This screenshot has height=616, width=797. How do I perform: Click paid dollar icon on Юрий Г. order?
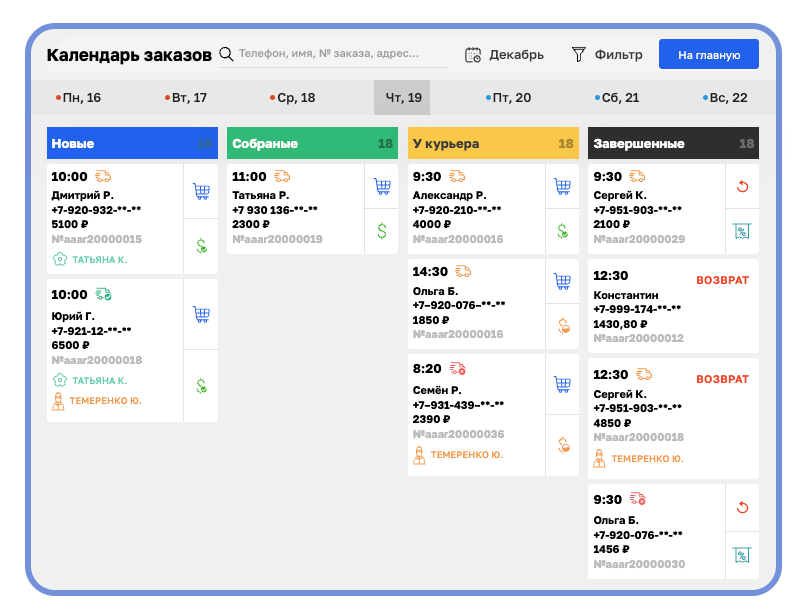coord(201,386)
